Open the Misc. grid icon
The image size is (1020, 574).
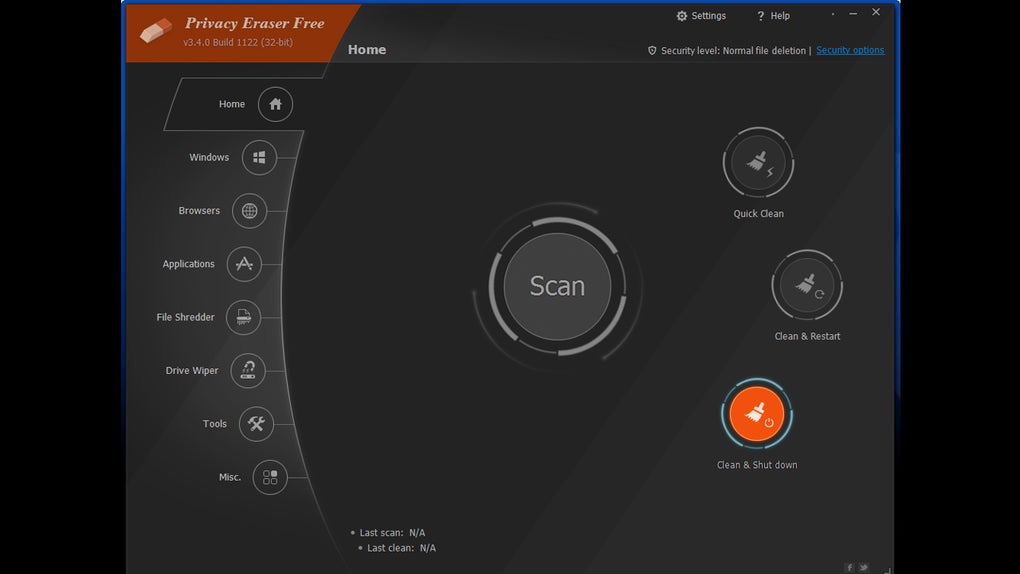click(x=270, y=477)
